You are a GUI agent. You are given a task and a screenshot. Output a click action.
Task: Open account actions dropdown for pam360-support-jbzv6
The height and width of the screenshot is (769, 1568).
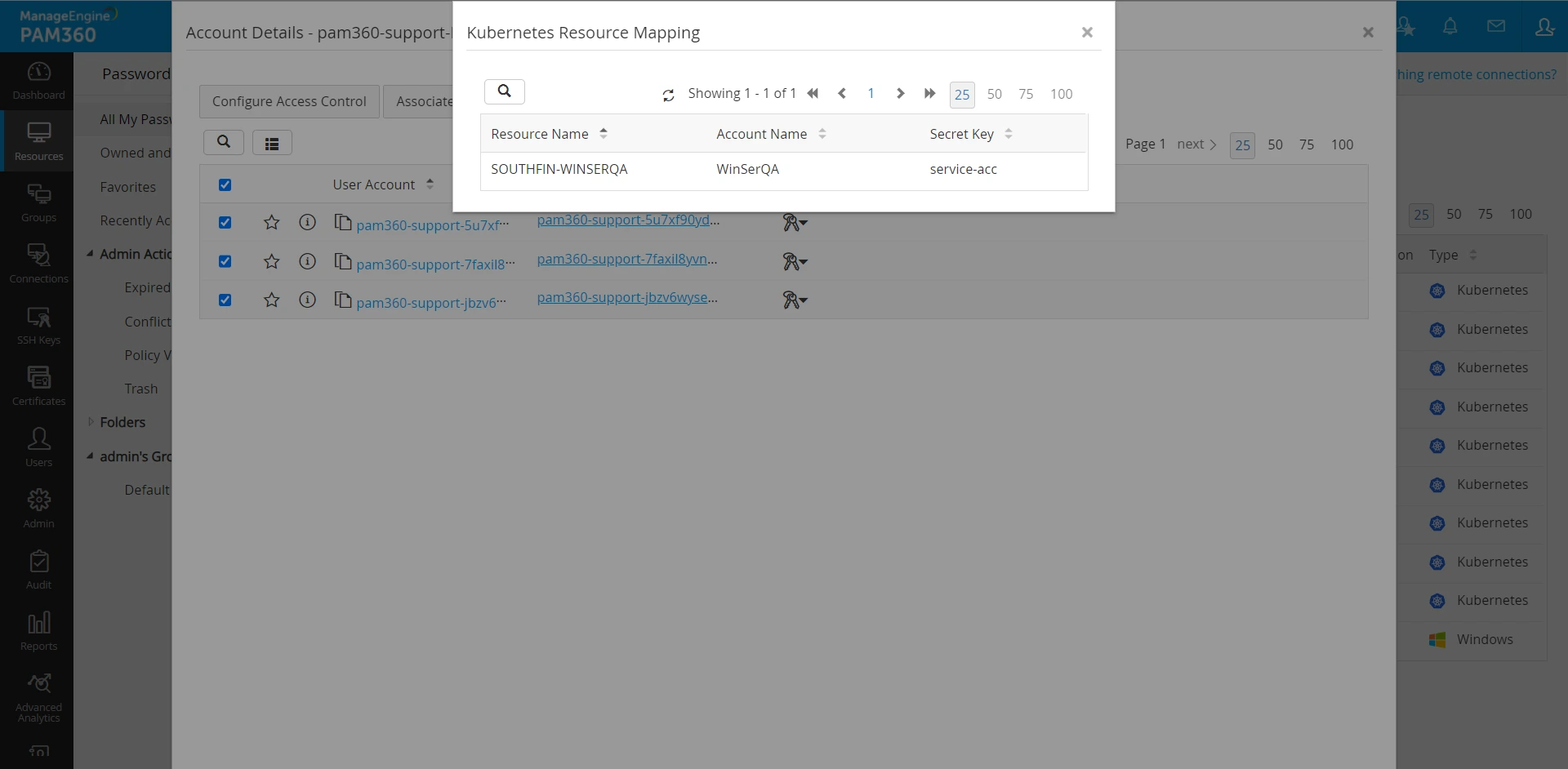click(x=795, y=300)
